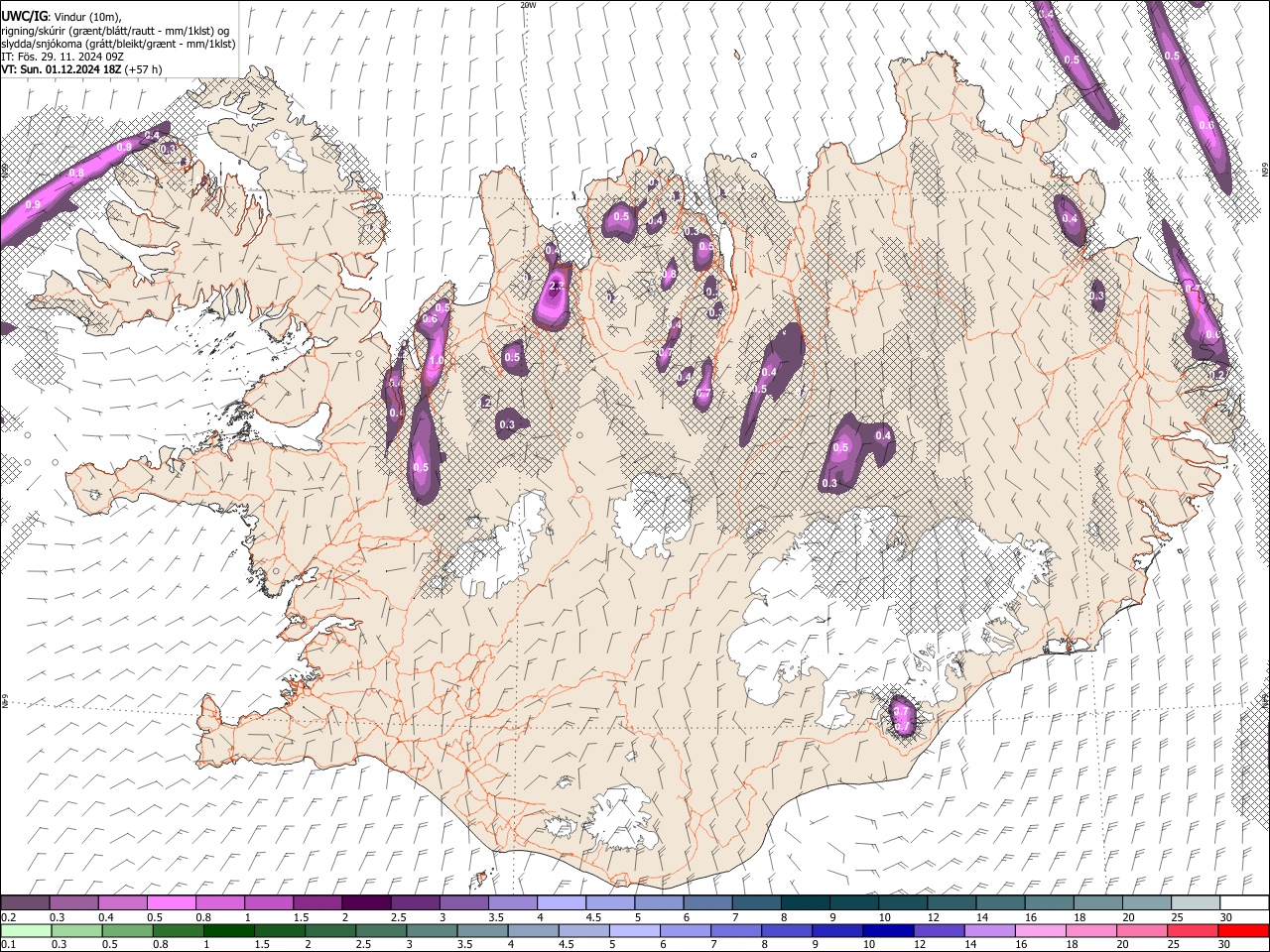Image resolution: width=1270 pixels, height=952 pixels.
Task: Click the 'slydda/snjókoma' legend description line
Action: click(118, 44)
